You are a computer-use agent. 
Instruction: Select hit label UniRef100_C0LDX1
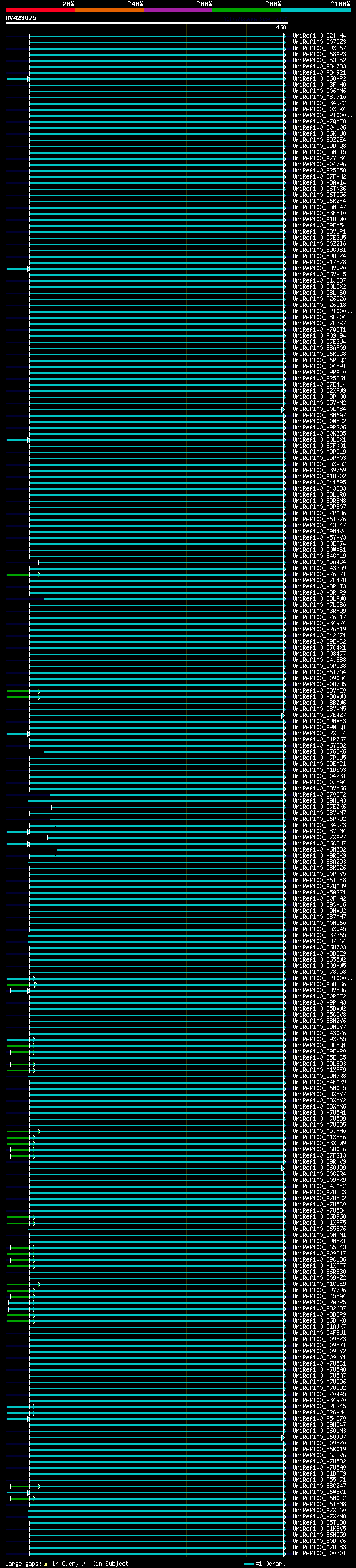point(319,439)
